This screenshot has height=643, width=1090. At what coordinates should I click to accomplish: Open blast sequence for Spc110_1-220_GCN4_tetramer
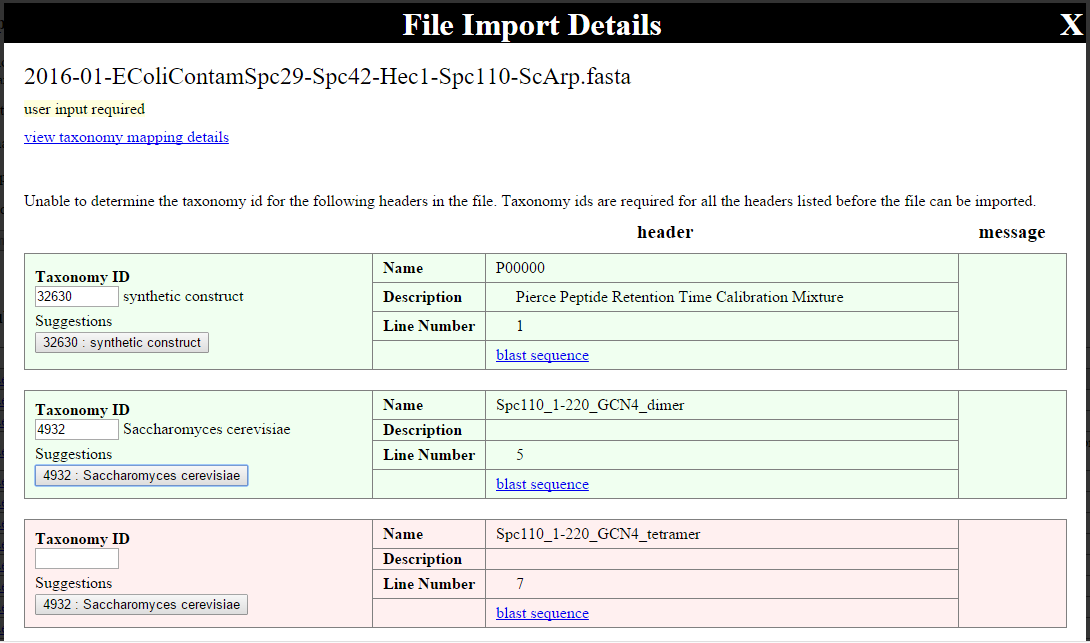click(x=542, y=614)
